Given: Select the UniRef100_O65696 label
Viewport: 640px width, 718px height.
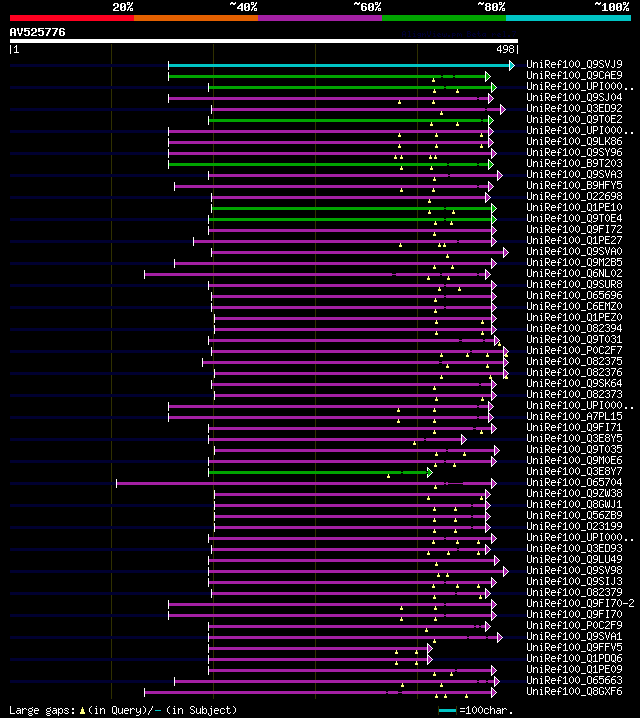Looking at the screenshot, I should coord(574,295).
